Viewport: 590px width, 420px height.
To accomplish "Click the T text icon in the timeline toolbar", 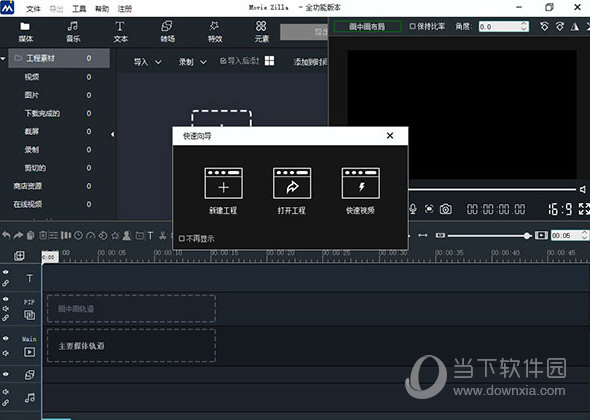I will [150, 236].
